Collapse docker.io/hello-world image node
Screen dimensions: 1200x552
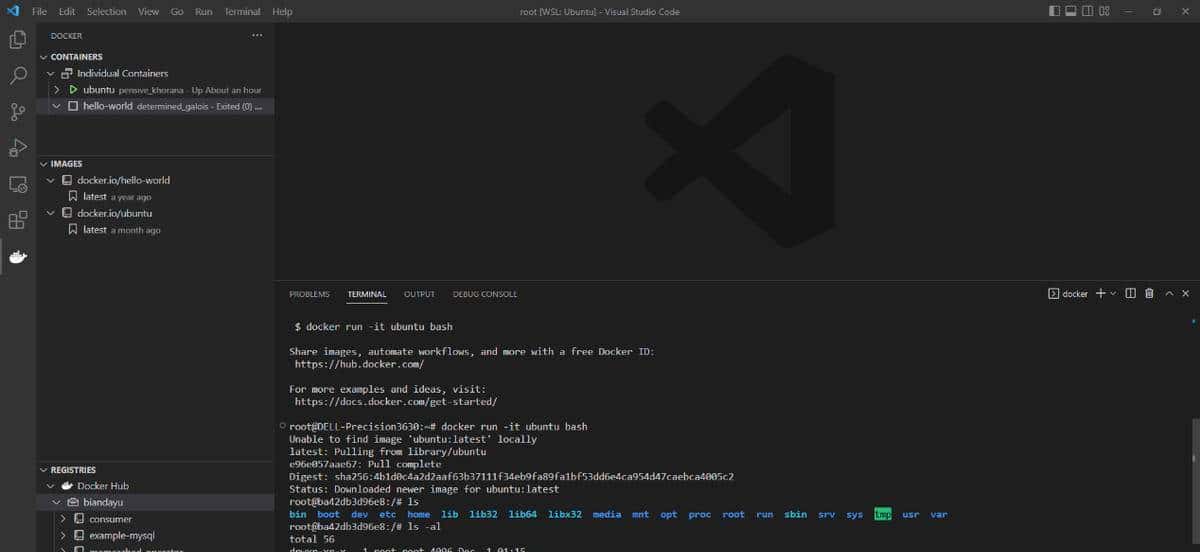pos(51,180)
